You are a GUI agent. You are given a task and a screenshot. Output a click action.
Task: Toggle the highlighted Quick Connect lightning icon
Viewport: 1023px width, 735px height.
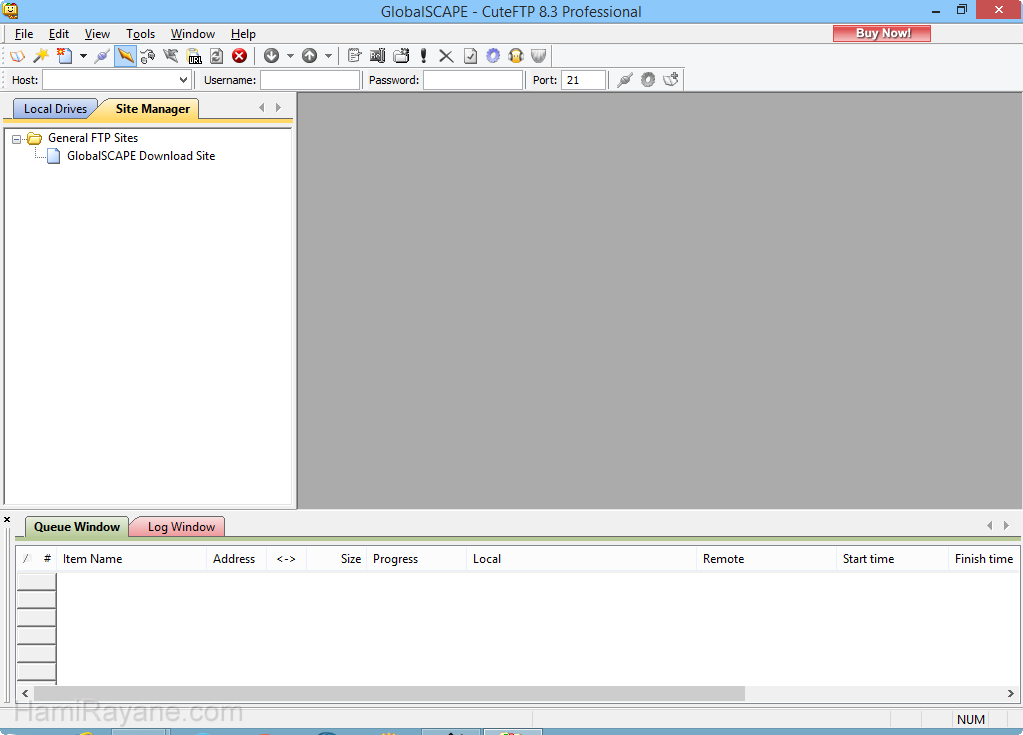(x=125, y=56)
